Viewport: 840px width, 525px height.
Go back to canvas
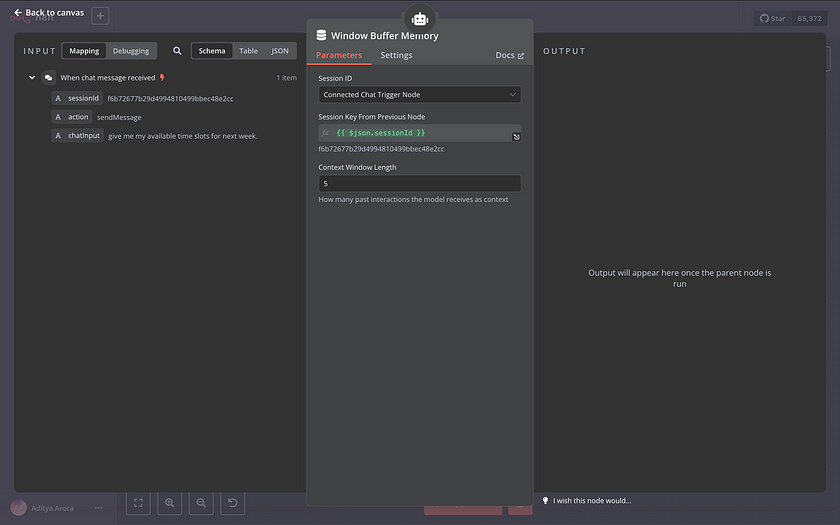[x=49, y=12]
